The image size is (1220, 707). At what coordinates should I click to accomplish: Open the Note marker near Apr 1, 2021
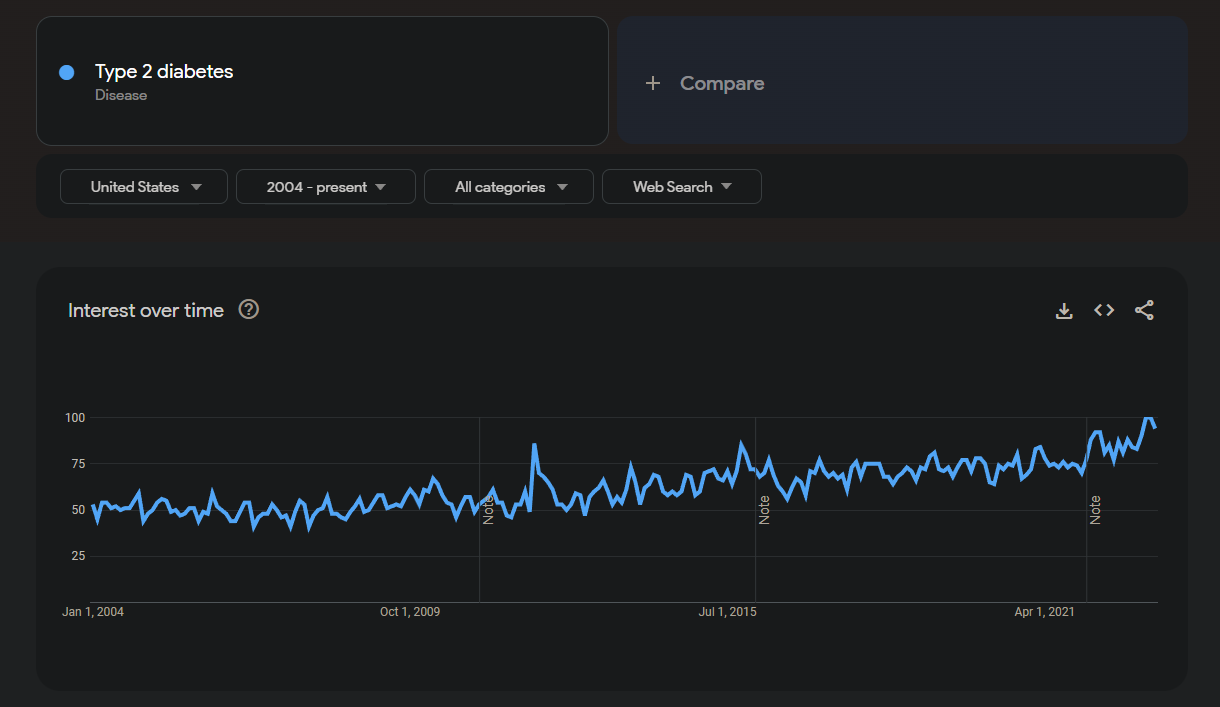click(1095, 509)
